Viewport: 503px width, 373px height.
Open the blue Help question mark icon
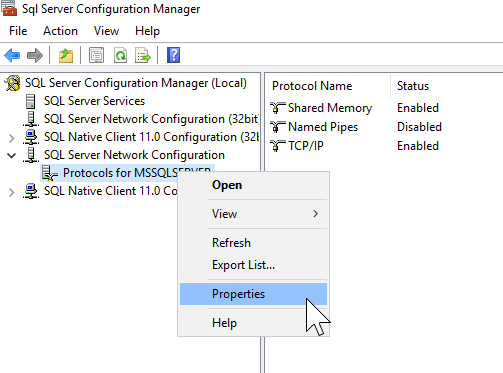click(x=173, y=55)
